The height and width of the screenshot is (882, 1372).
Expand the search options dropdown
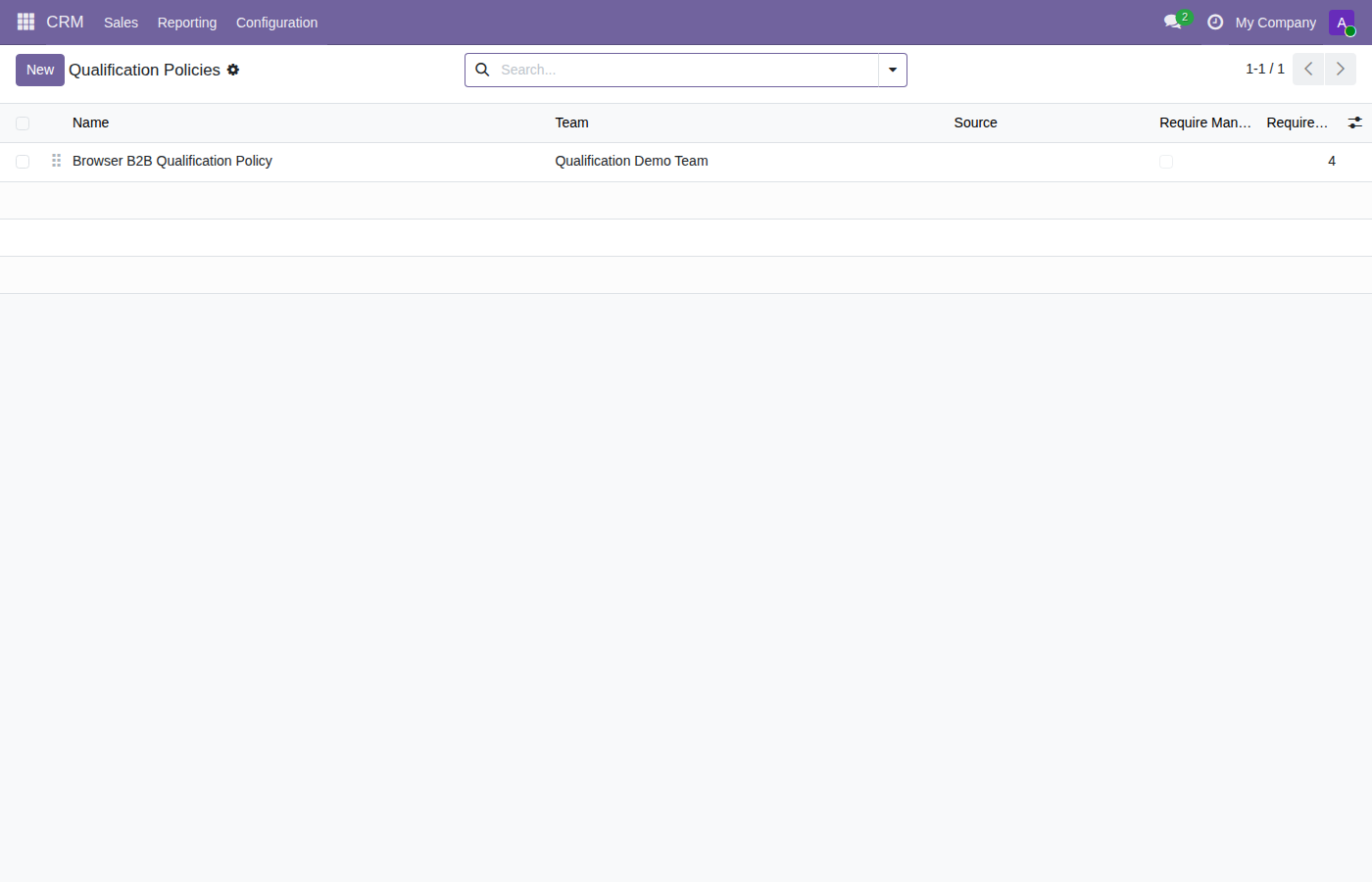(x=893, y=70)
